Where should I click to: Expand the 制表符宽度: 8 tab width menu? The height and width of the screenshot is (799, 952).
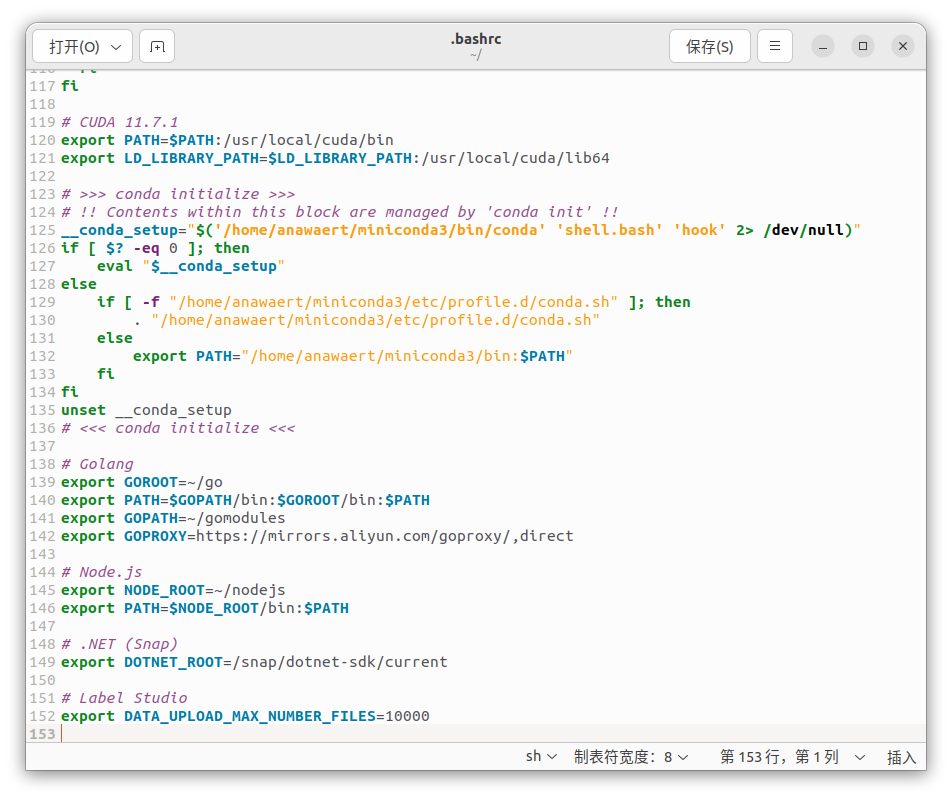point(631,757)
